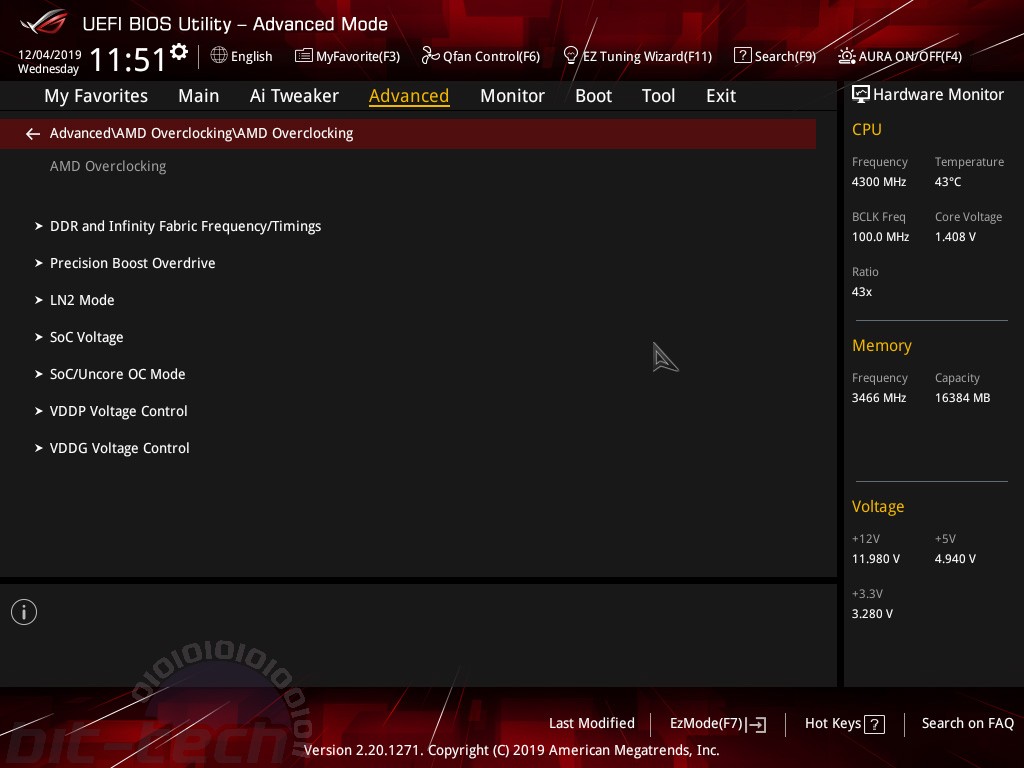Click +5V value 4.940 V
This screenshot has width=1024, height=768.
955,559
